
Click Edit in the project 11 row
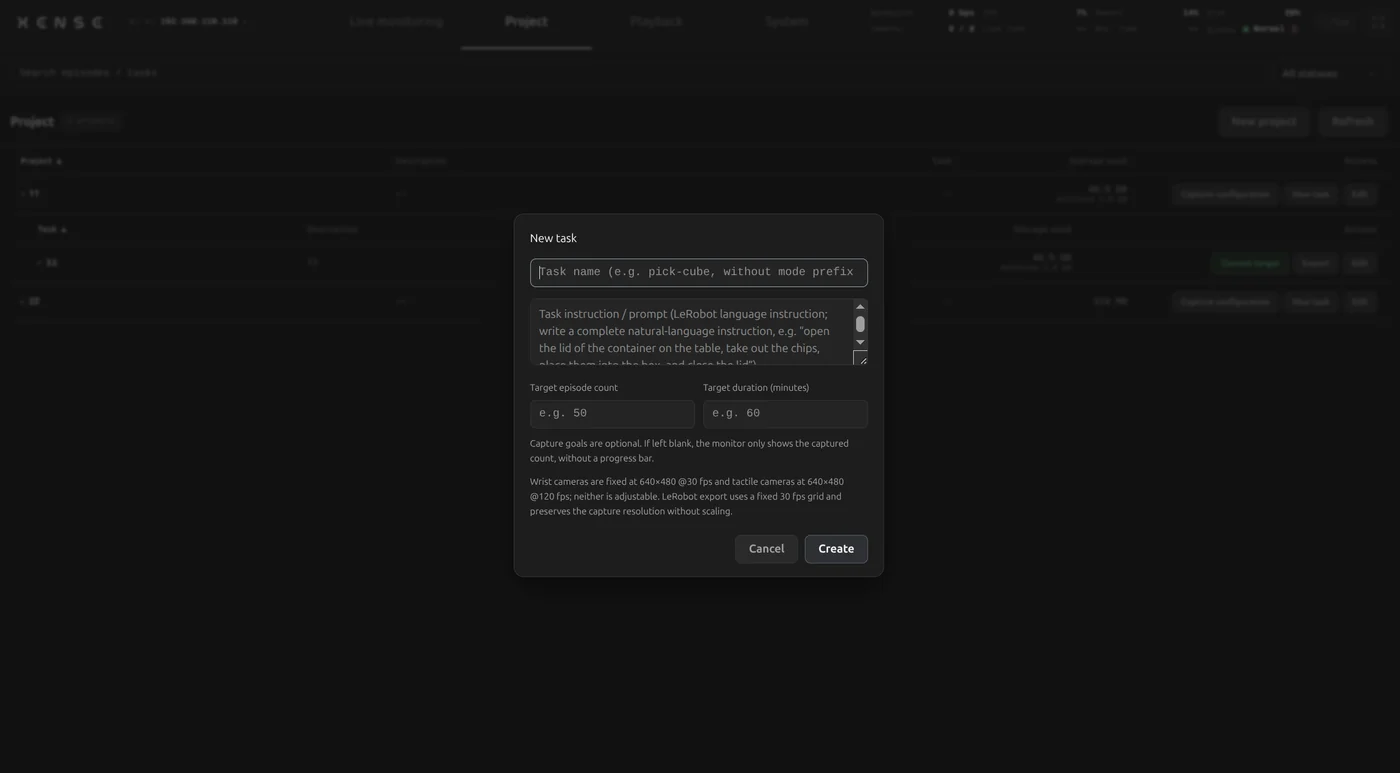click(1359, 194)
